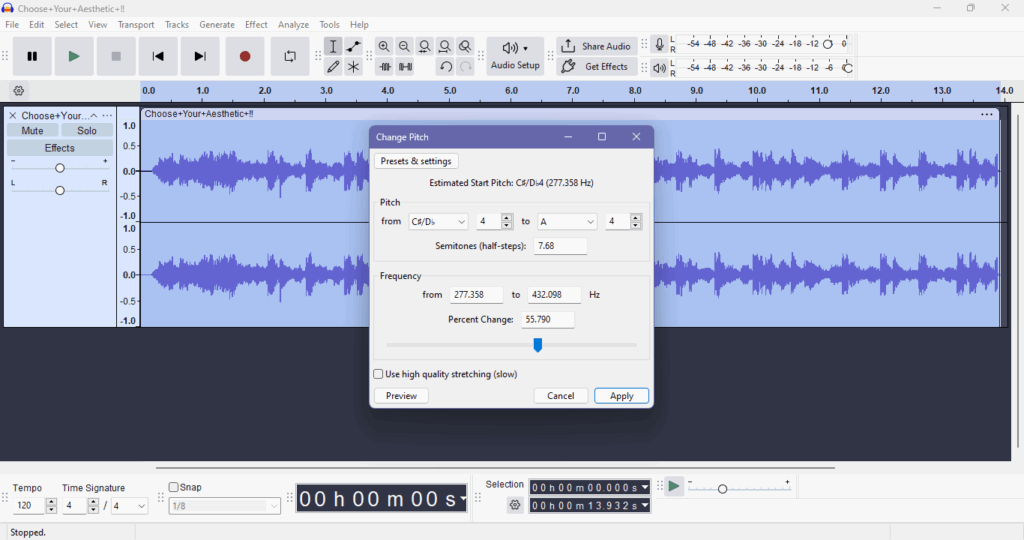Select the Envelope tool
The height and width of the screenshot is (540, 1024).
click(354, 47)
